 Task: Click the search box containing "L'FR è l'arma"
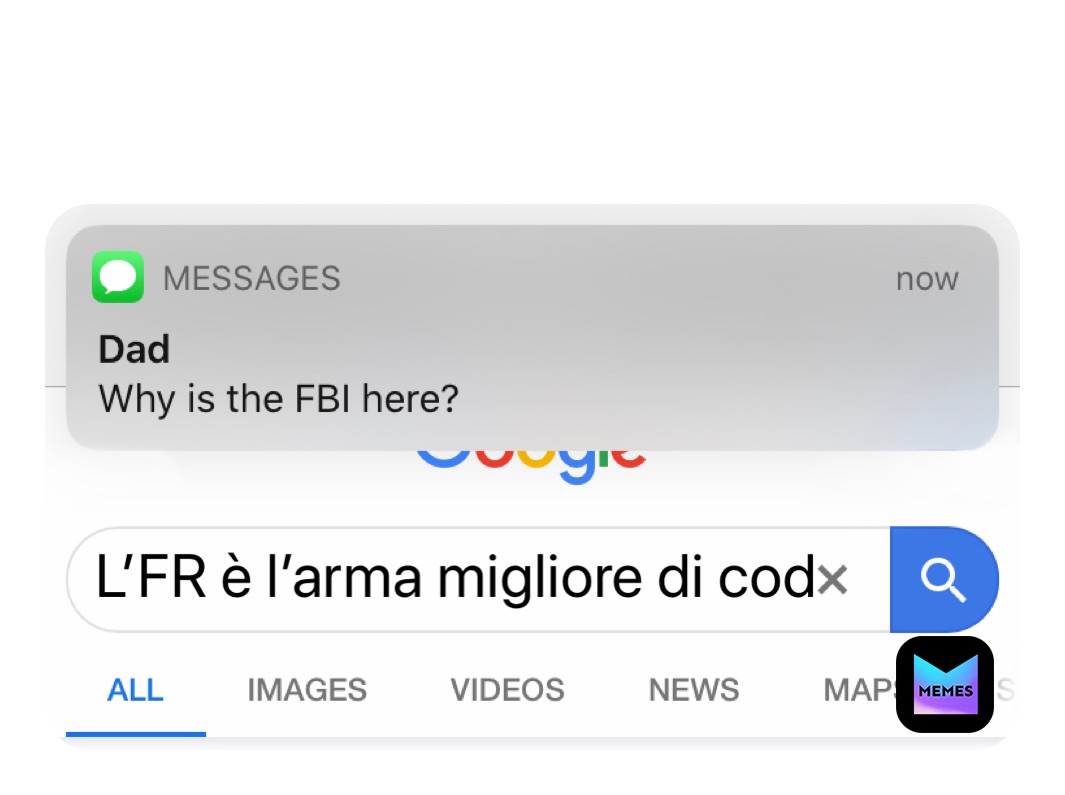point(478,580)
